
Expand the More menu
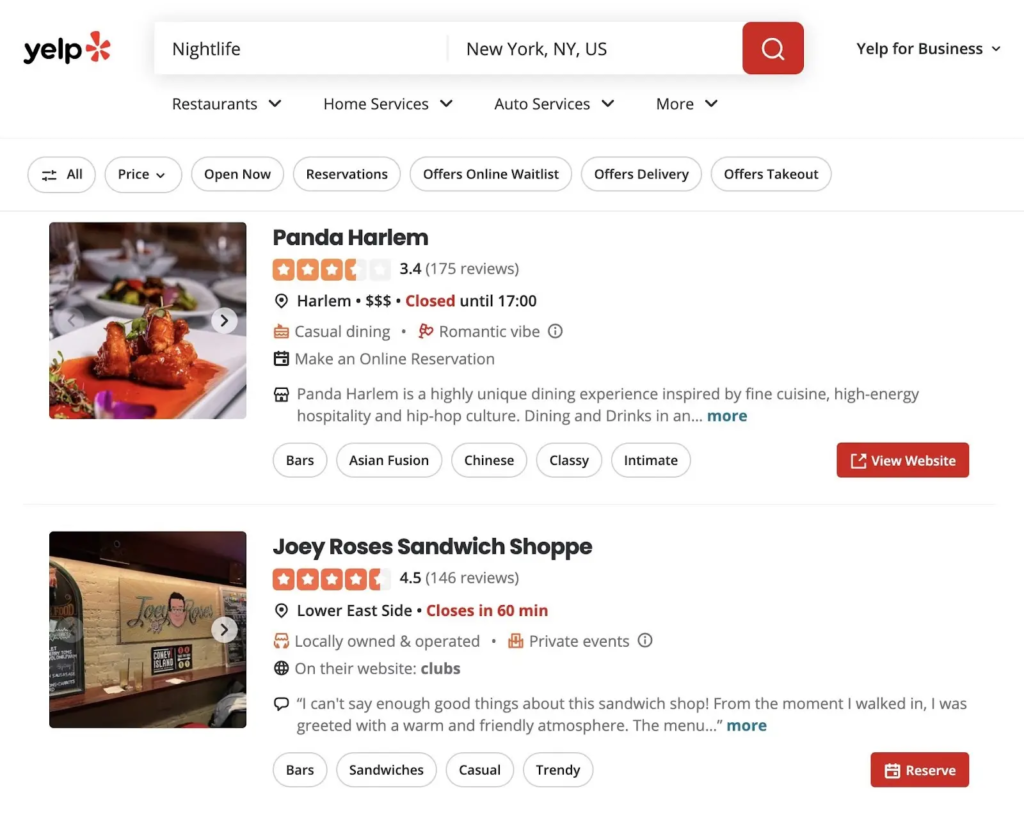(686, 104)
